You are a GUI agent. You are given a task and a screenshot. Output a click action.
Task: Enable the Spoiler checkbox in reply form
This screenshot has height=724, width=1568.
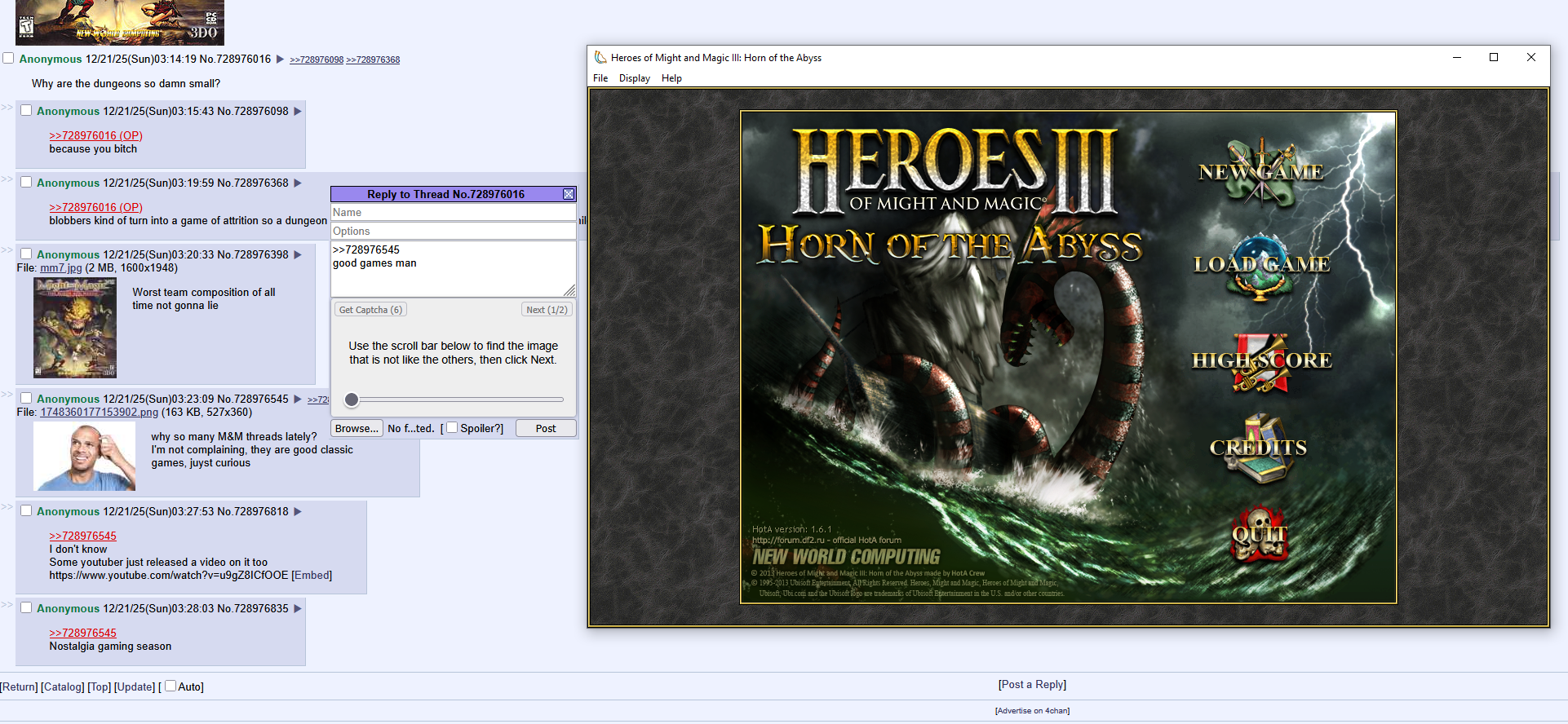pos(452,427)
